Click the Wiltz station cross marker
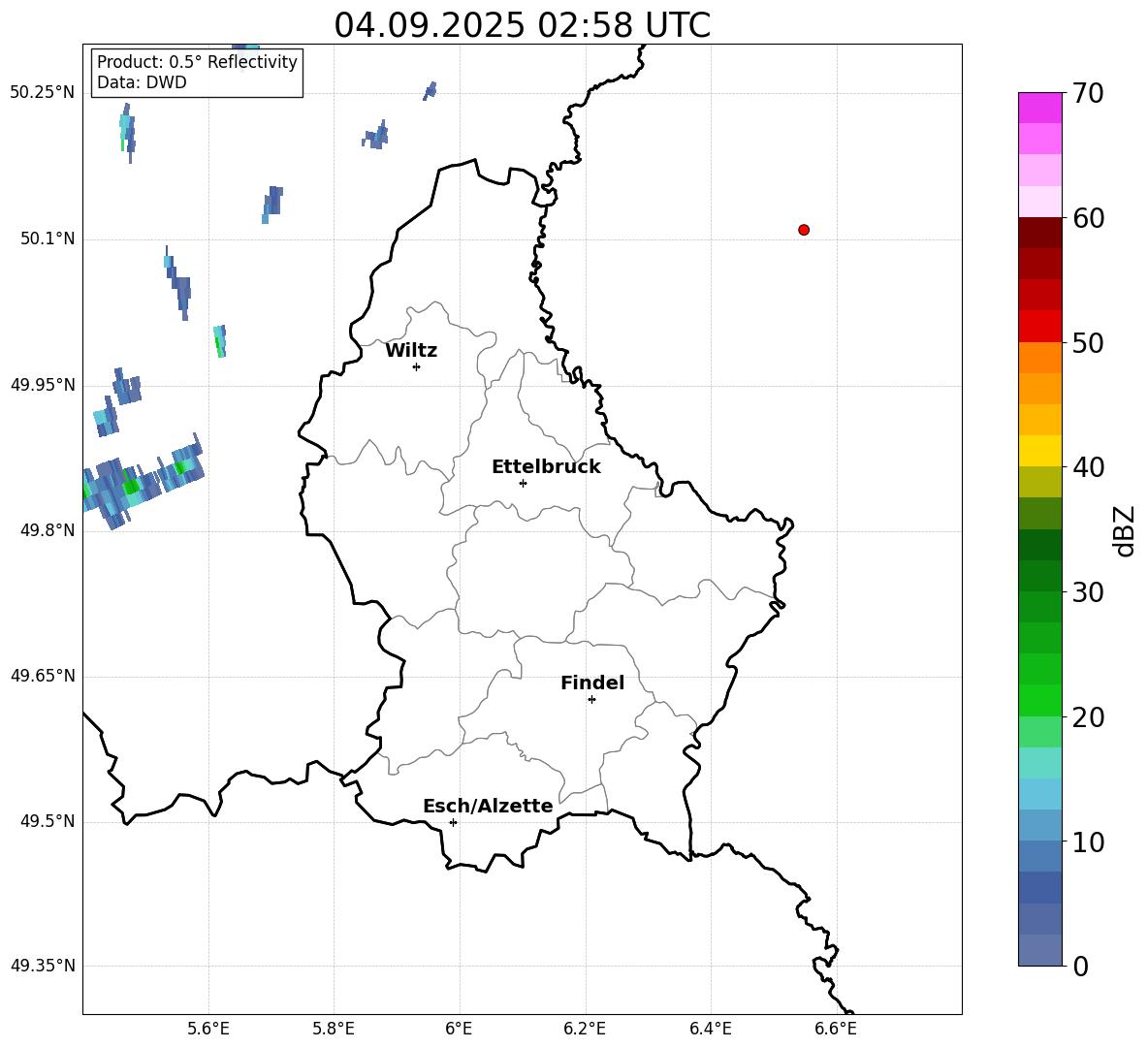The height and width of the screenshot is (1048, 1148). point(416,366)
